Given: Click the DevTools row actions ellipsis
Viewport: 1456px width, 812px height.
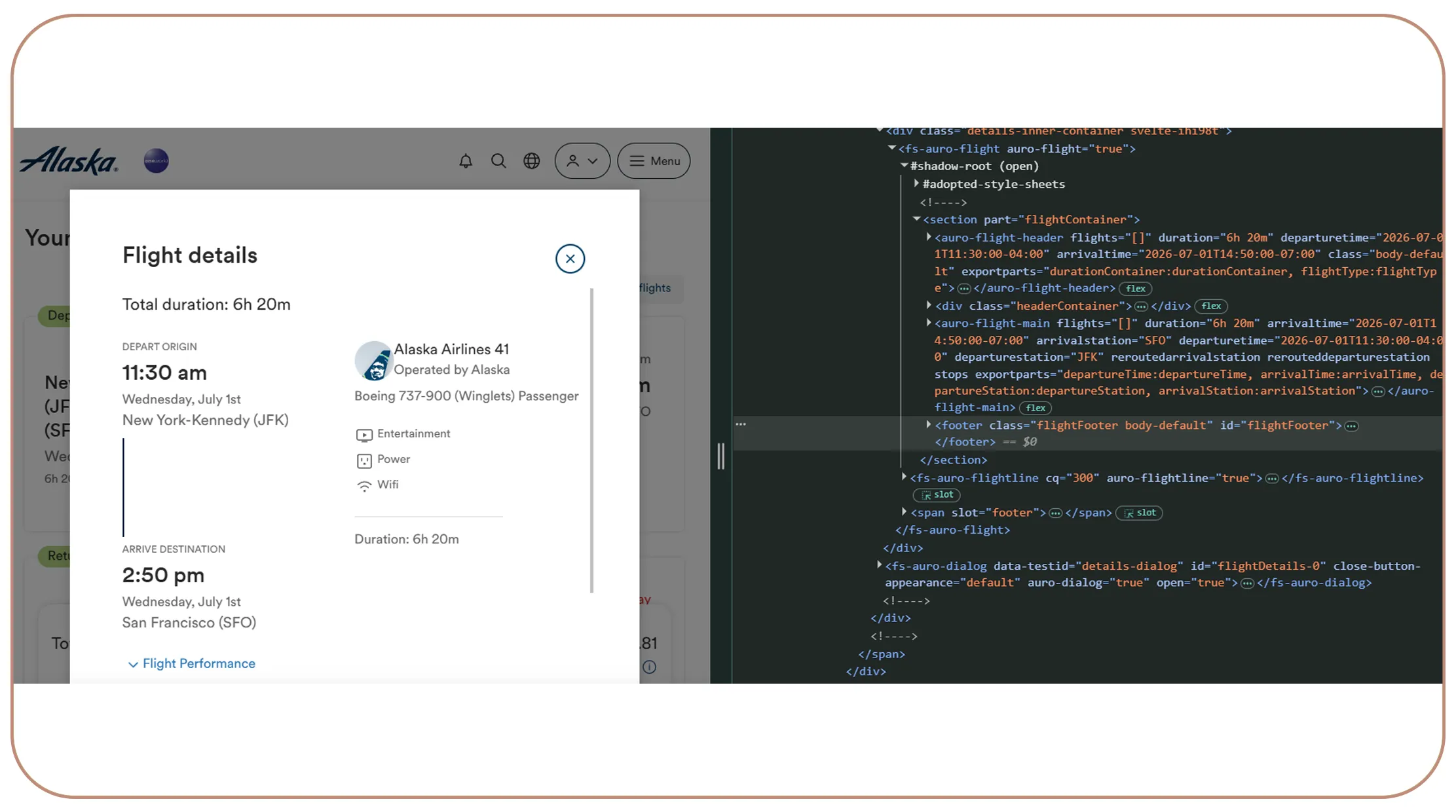Looking at the screenshot, I should pyautogui.click(x=741, y=424).
